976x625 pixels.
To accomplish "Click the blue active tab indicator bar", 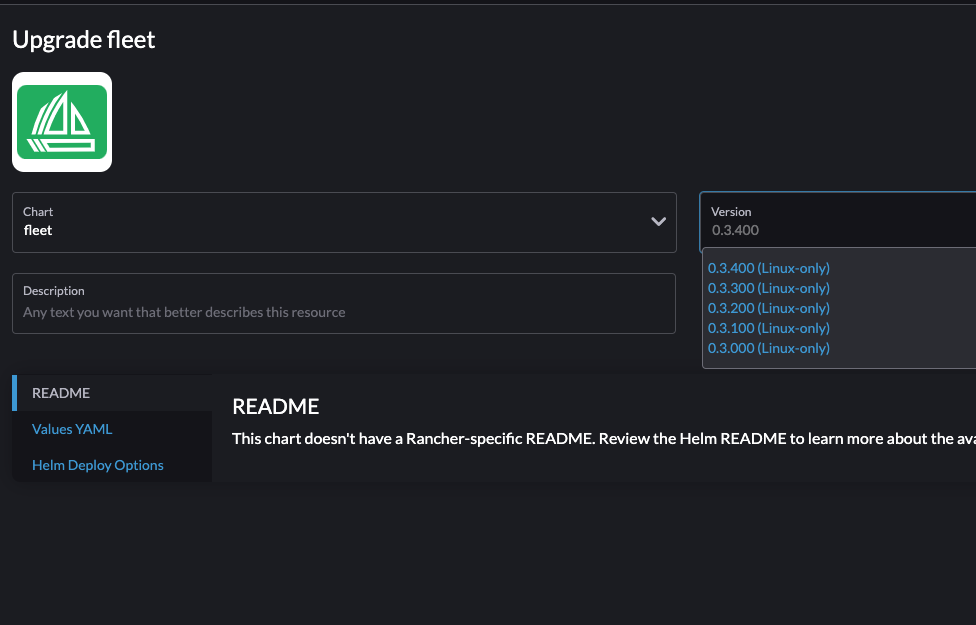I will click(13, 393).
